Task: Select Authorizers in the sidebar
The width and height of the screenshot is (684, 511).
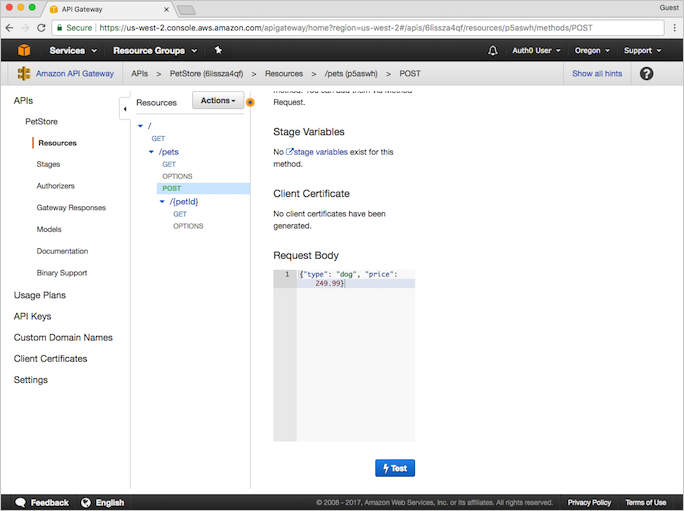Action: click(55, 186)
